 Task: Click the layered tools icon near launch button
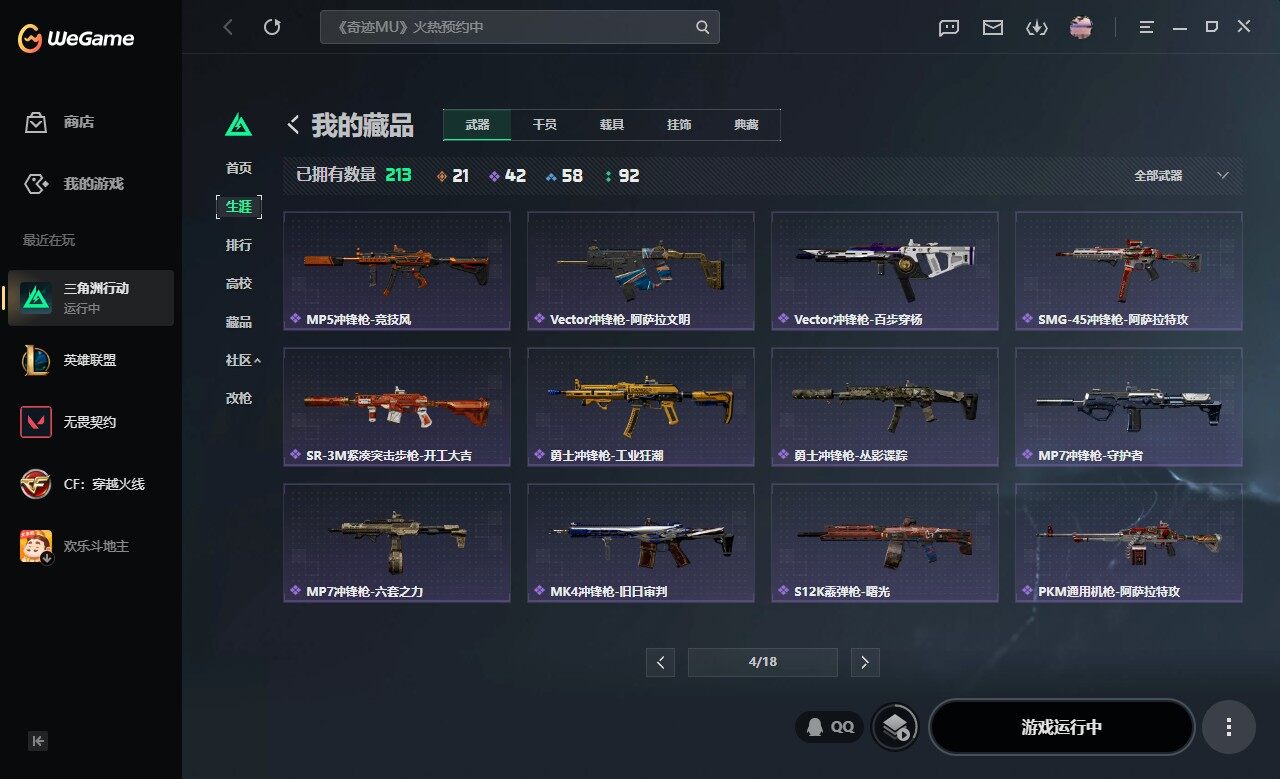(x=895, y=727)
